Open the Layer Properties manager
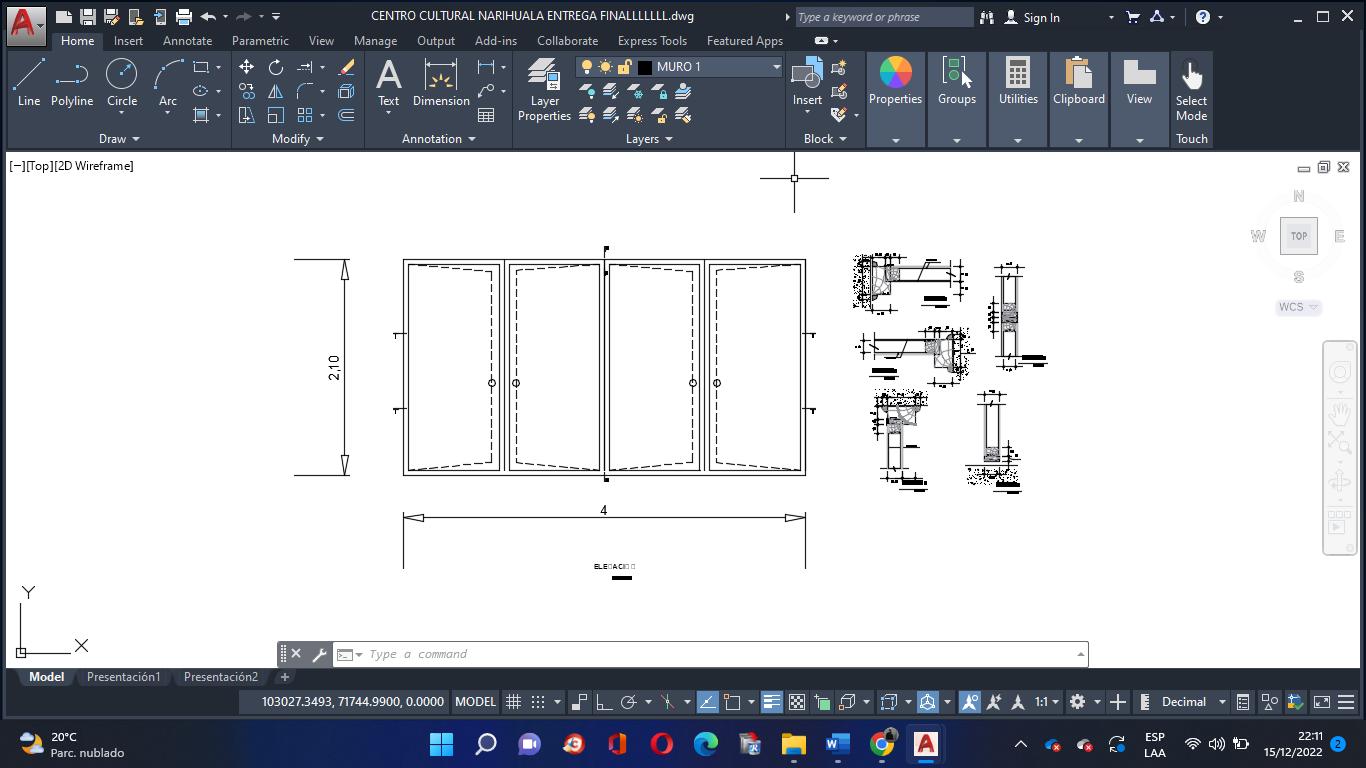The height and width of the screenshot is (768, 1366). point(544,90)
